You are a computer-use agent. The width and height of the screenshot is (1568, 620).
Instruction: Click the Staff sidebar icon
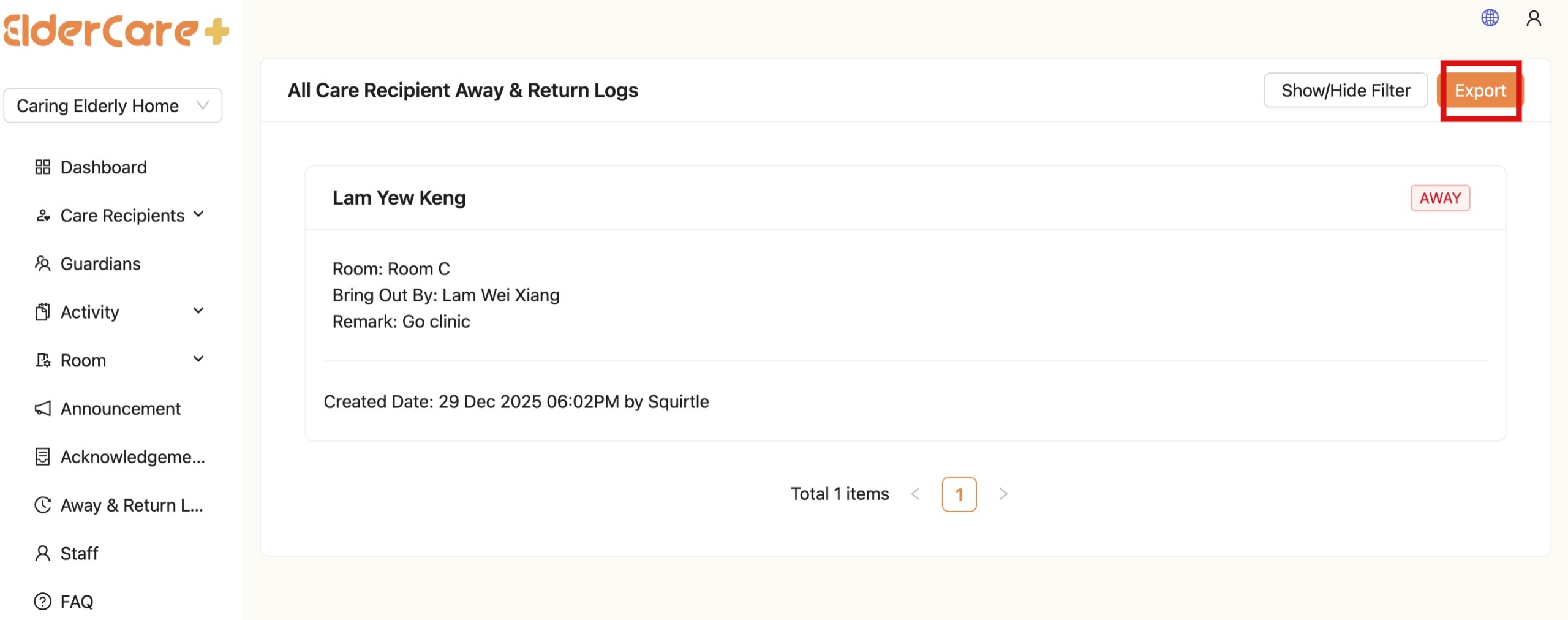(43, 553)
